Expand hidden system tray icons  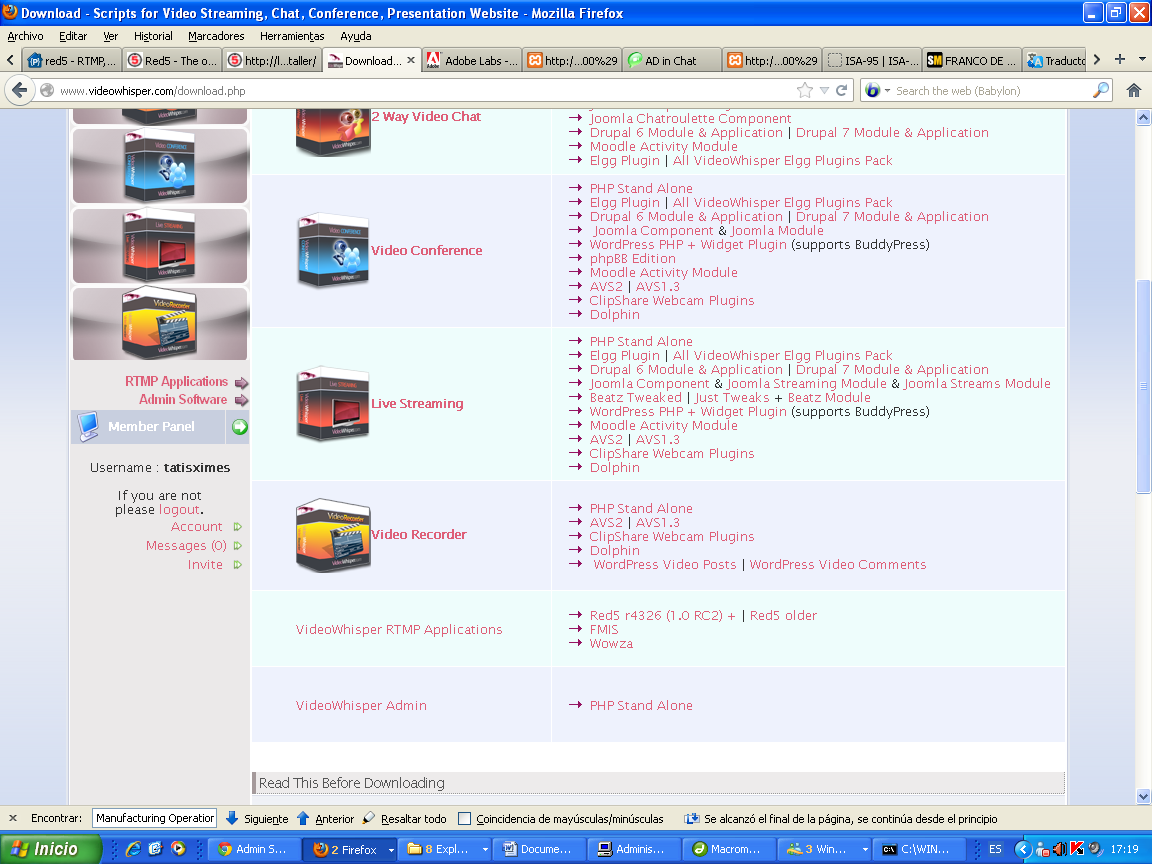click(1023, 849)
